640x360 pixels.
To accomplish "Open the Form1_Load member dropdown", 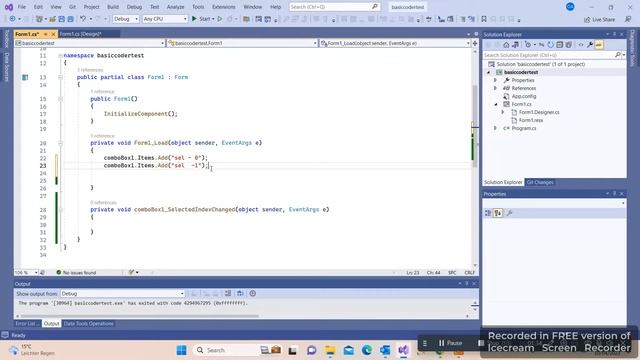I will [x=395, y=43].
